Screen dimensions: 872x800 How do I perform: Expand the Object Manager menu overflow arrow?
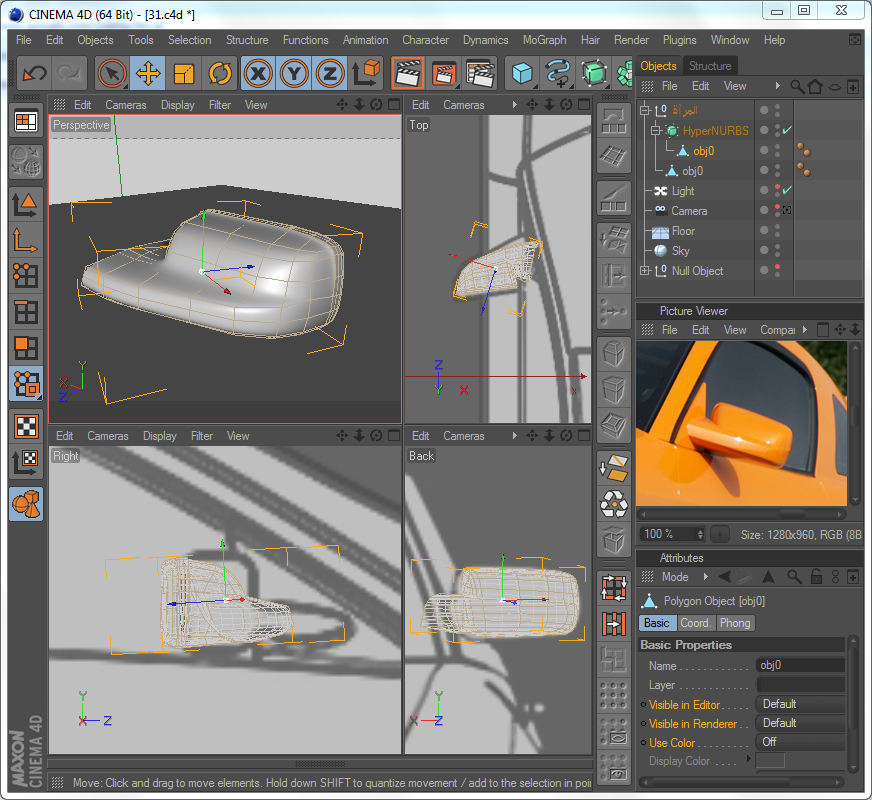[777, 86]
